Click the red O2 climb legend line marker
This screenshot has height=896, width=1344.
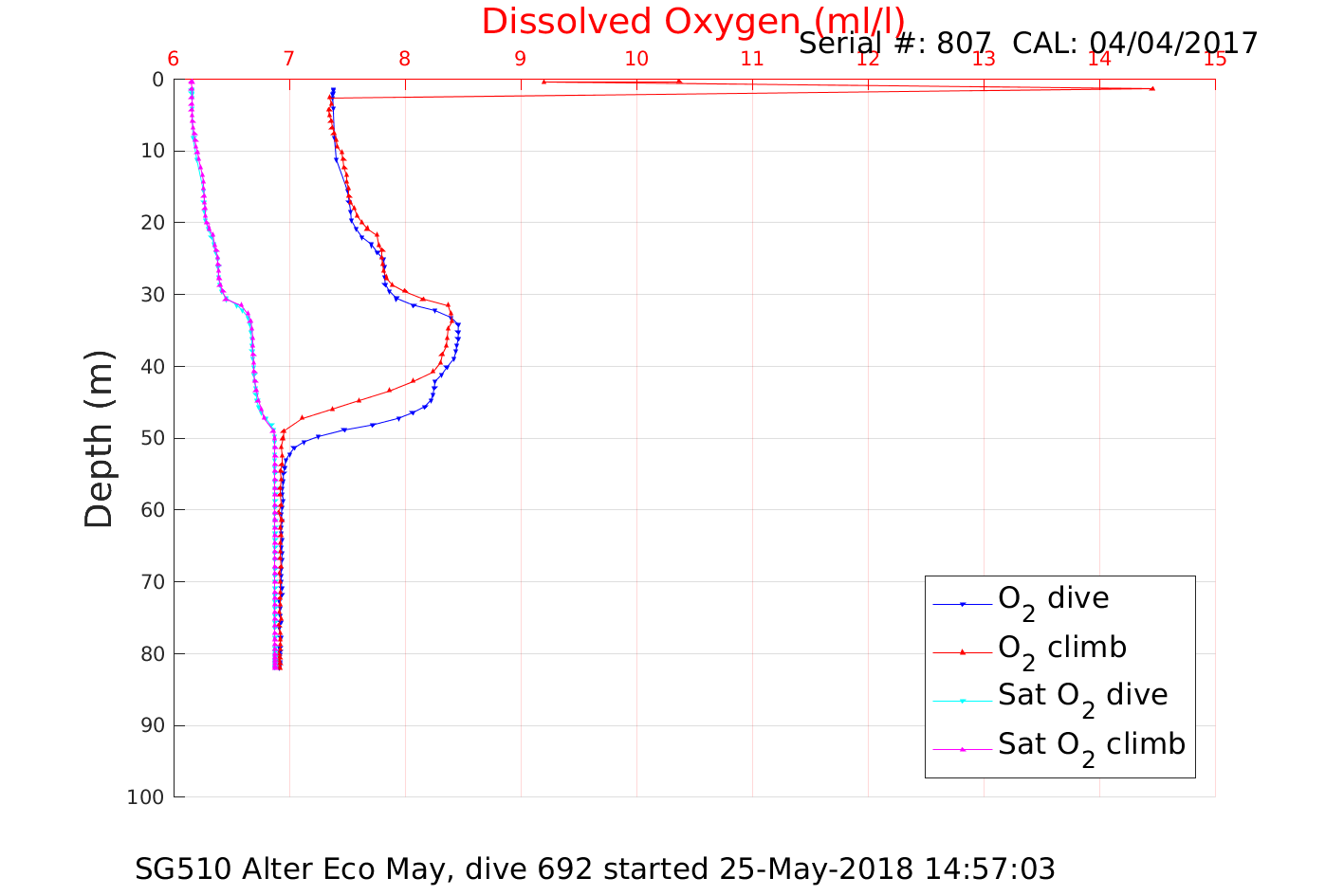962,651
